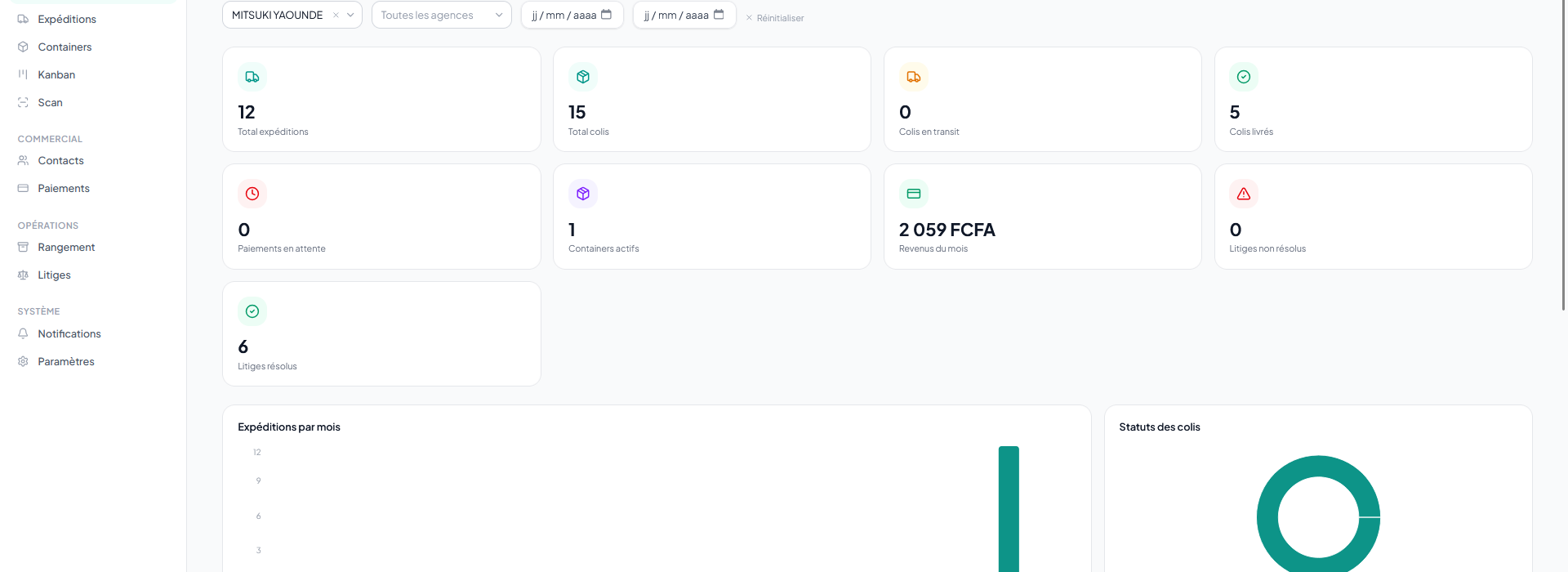The width and height of the screenshot is (1568, 572).
Task: Click the Revenus du mois card icon
Action: 914,194
